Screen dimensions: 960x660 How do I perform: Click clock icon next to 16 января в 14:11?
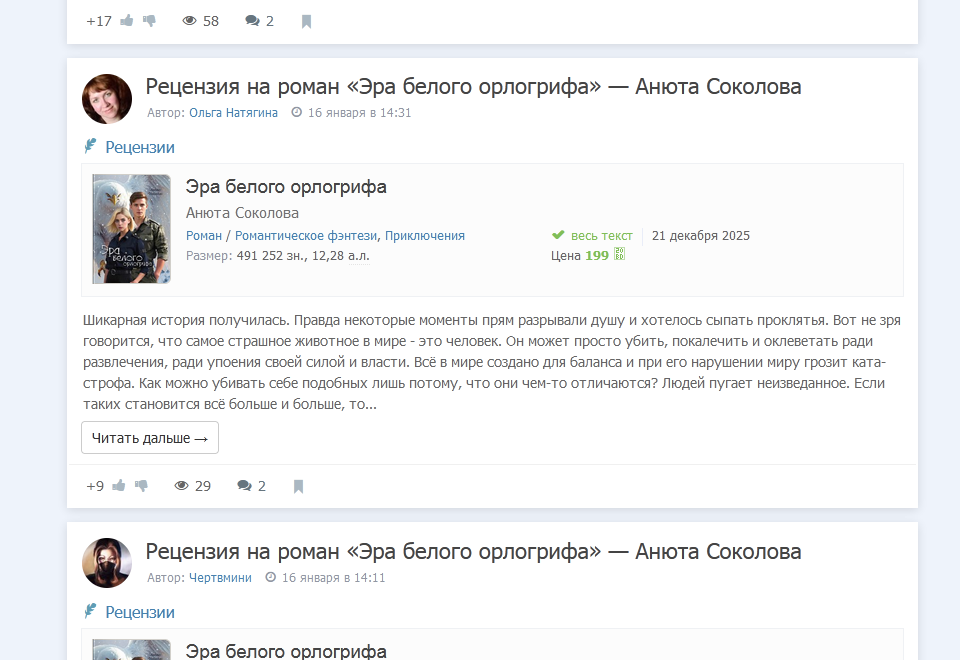point(271,577)
